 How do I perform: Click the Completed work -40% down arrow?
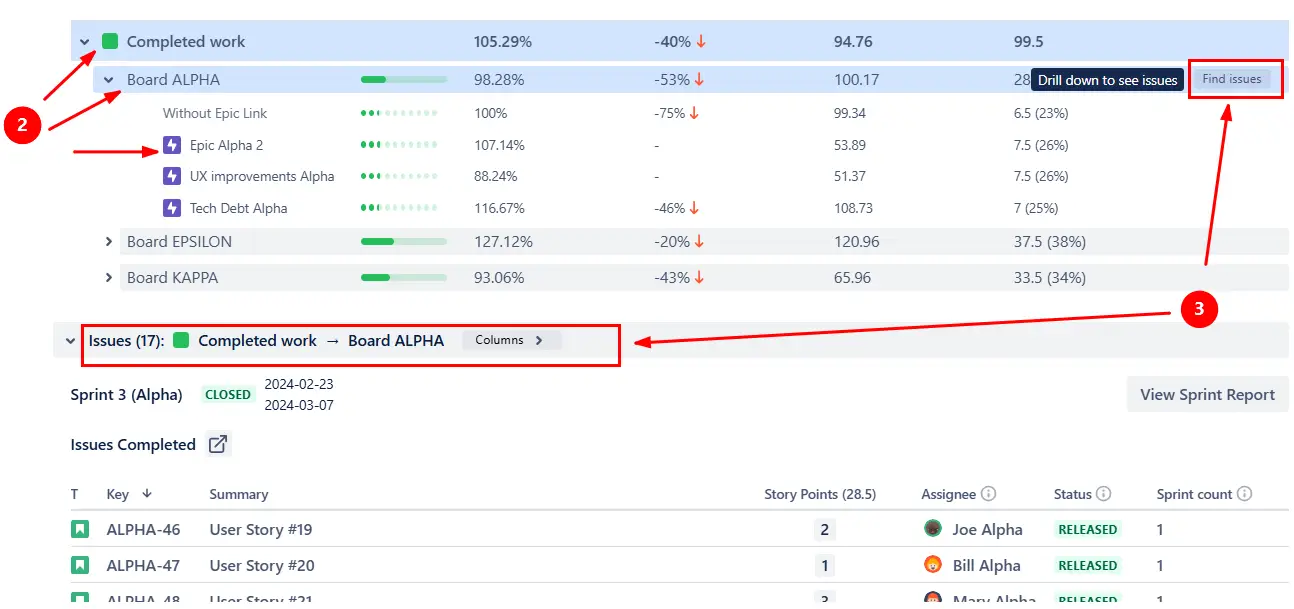point(701,42)
